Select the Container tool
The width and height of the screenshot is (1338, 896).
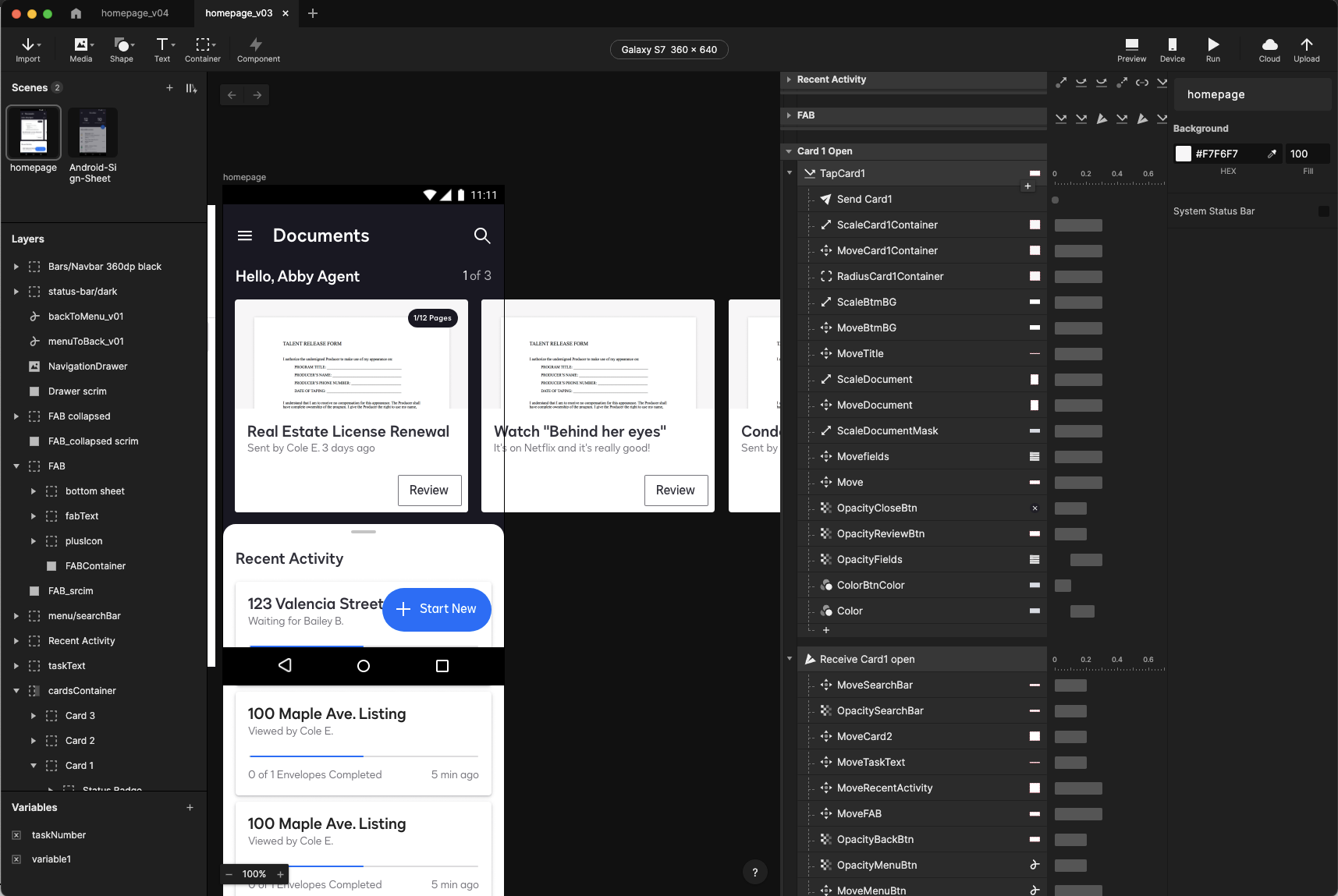coord(203,50)
